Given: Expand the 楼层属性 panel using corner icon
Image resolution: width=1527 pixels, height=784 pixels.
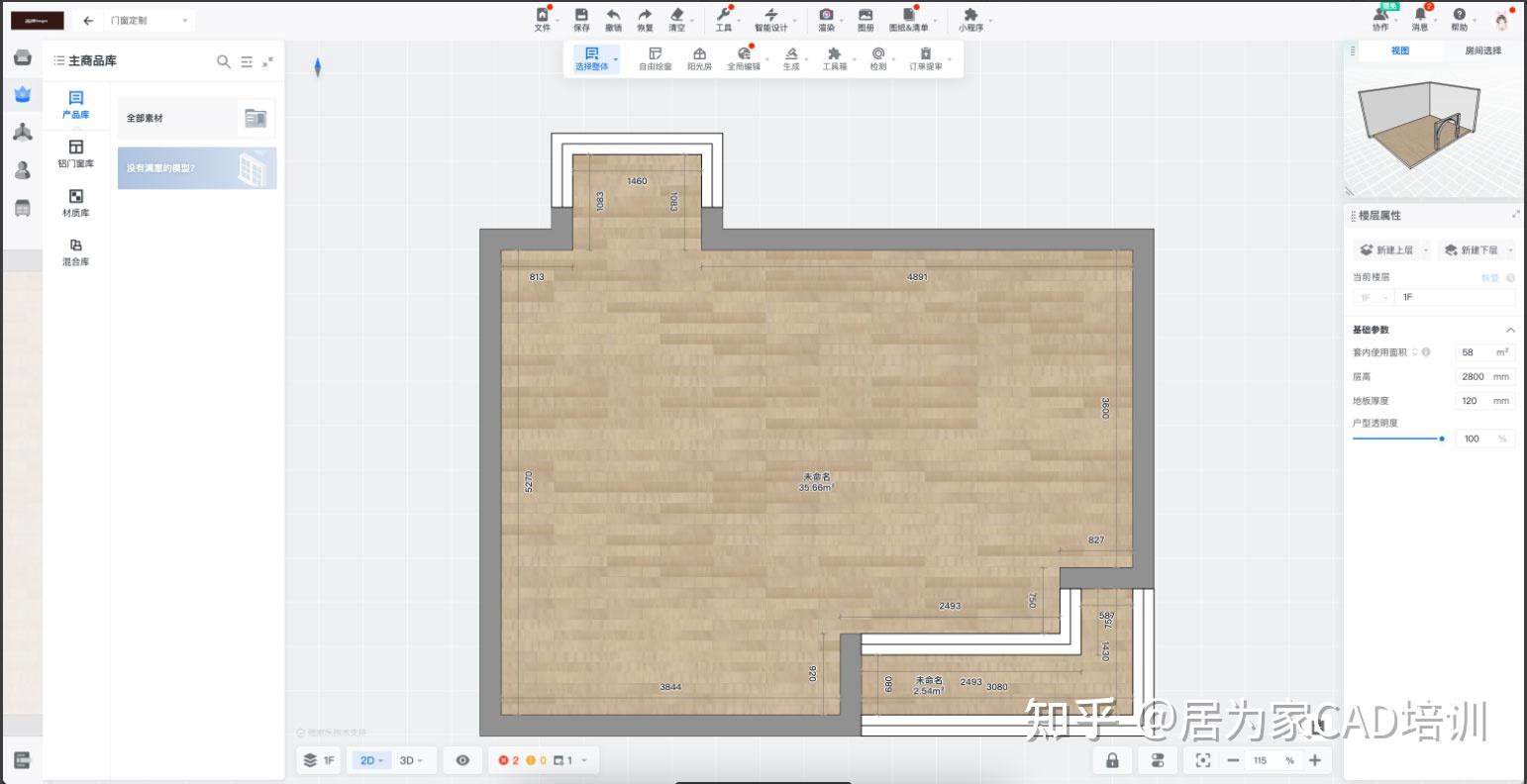Looking at the screenshot, I should click(x=1515, y=215).
